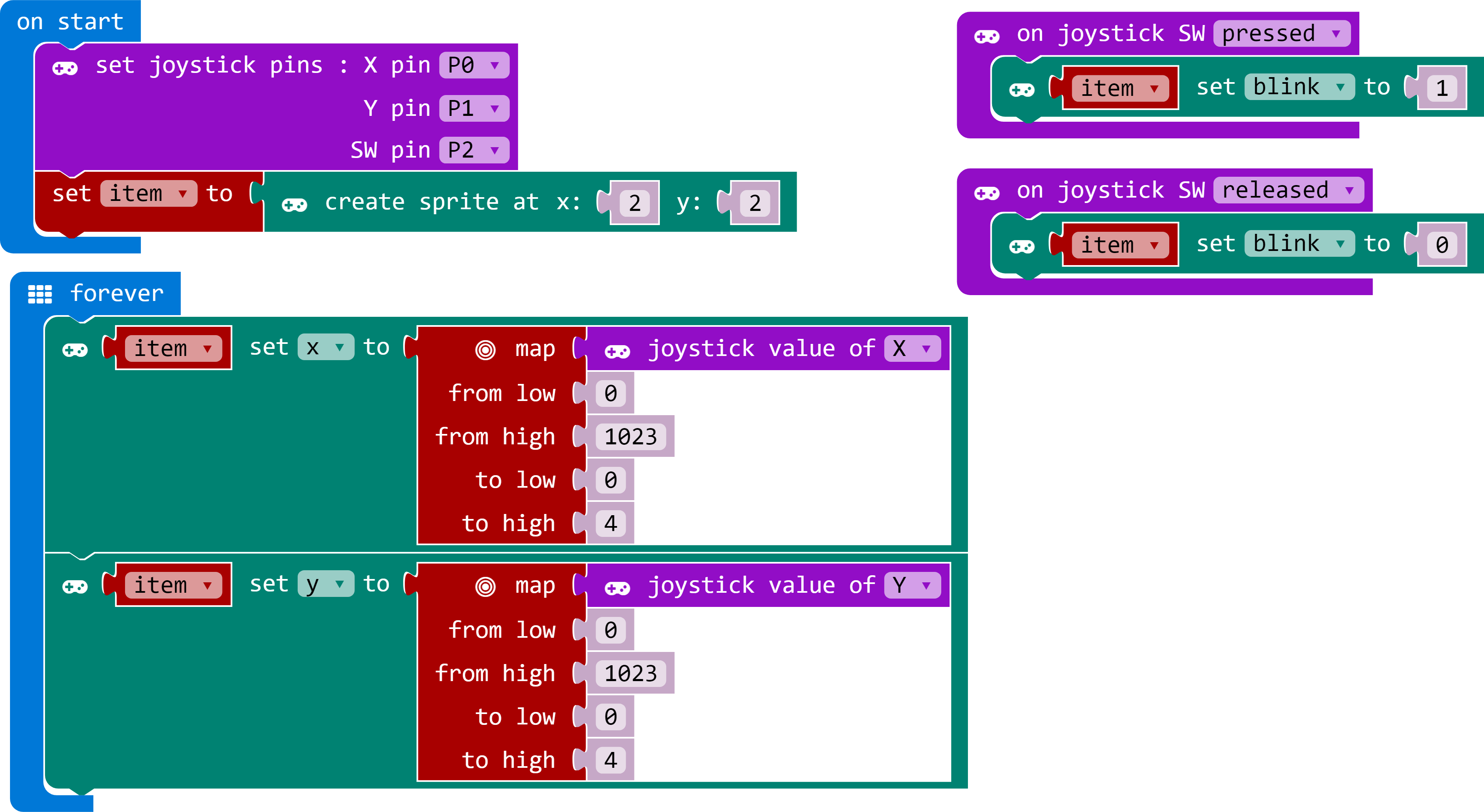Open the SW pin P2 dropdown

(x=474, y=150)
